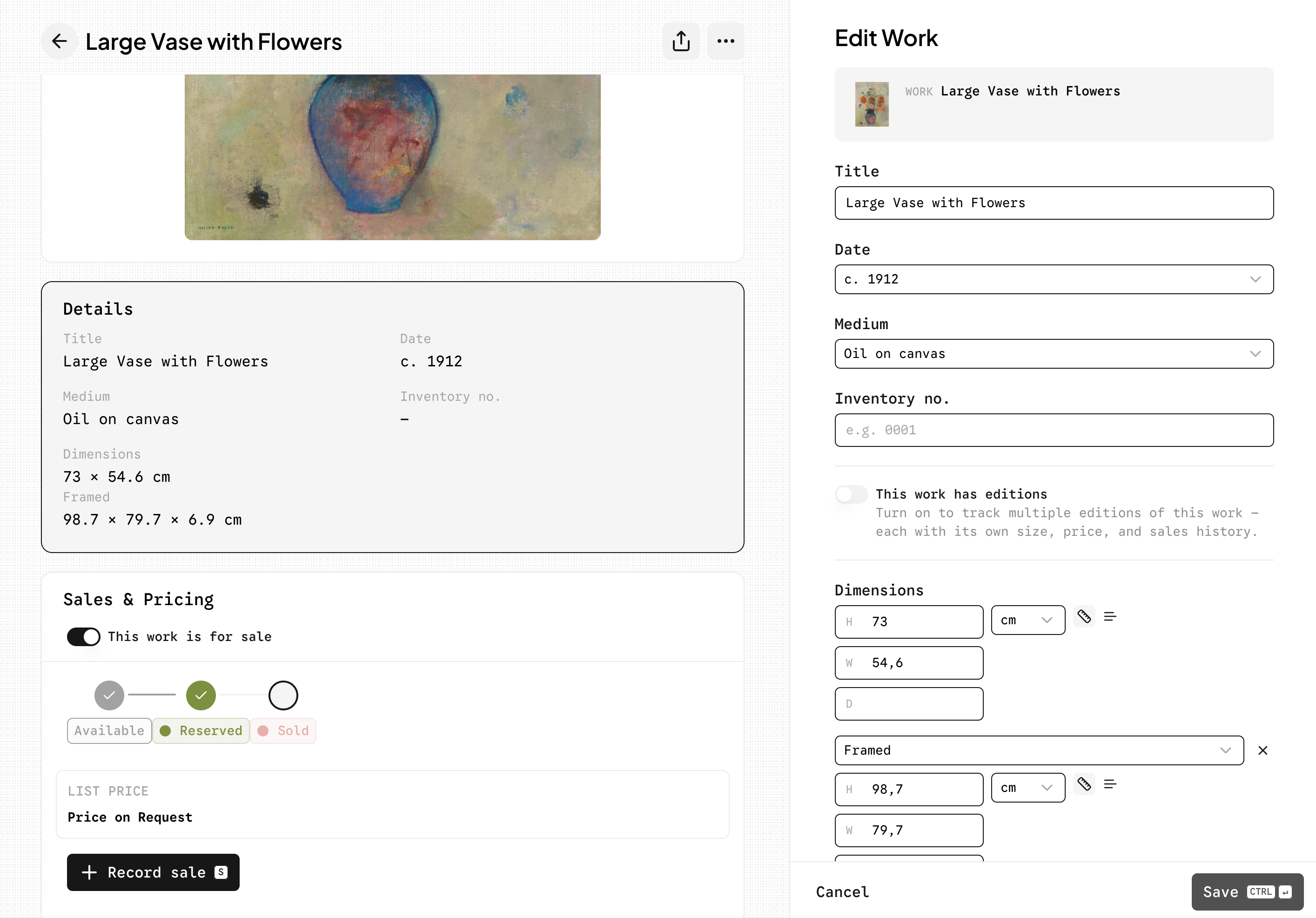Open the Medium dropdown Oil on canvas

click(x=1054, y=354)
